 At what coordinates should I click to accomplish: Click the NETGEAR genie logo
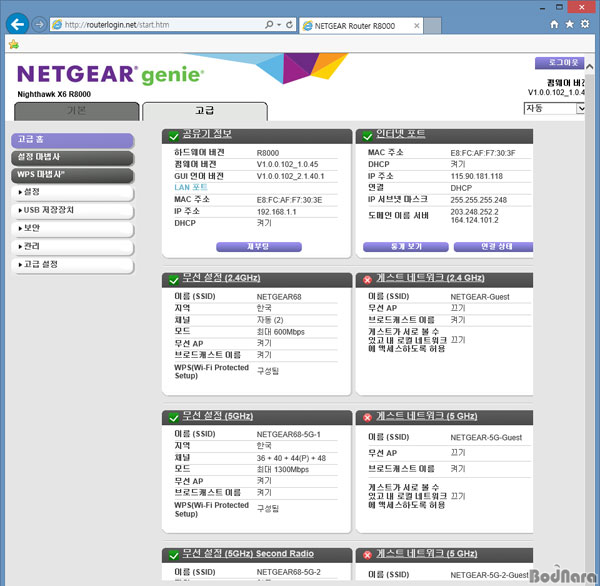tap(111, 74)
